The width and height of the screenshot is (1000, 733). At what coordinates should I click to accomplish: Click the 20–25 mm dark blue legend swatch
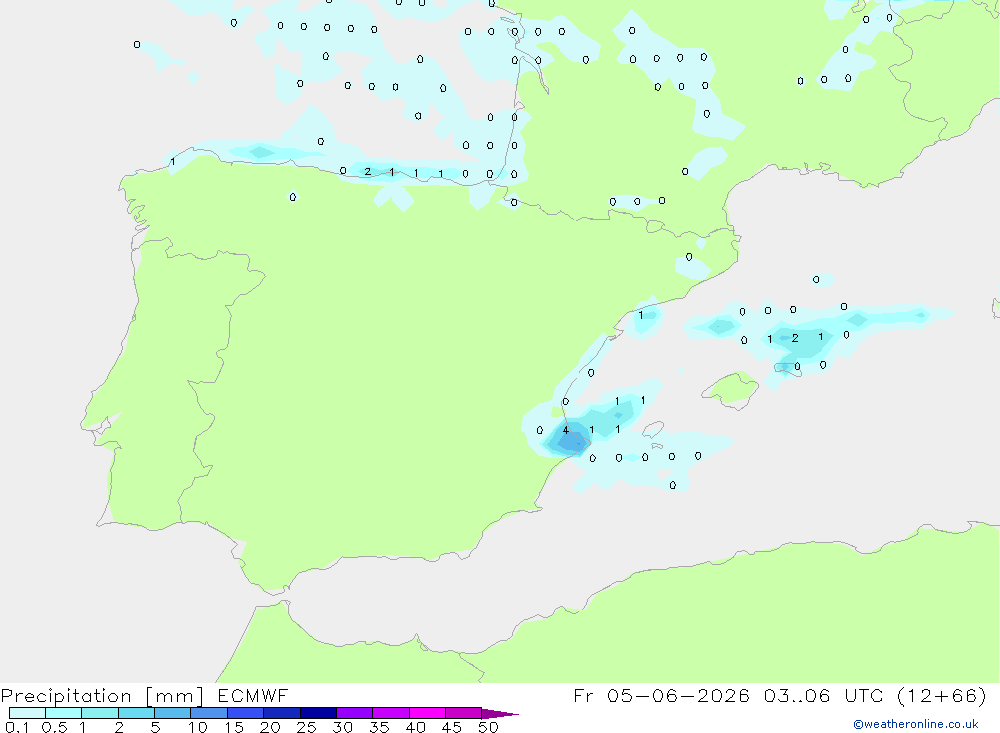tap(282, 713)
